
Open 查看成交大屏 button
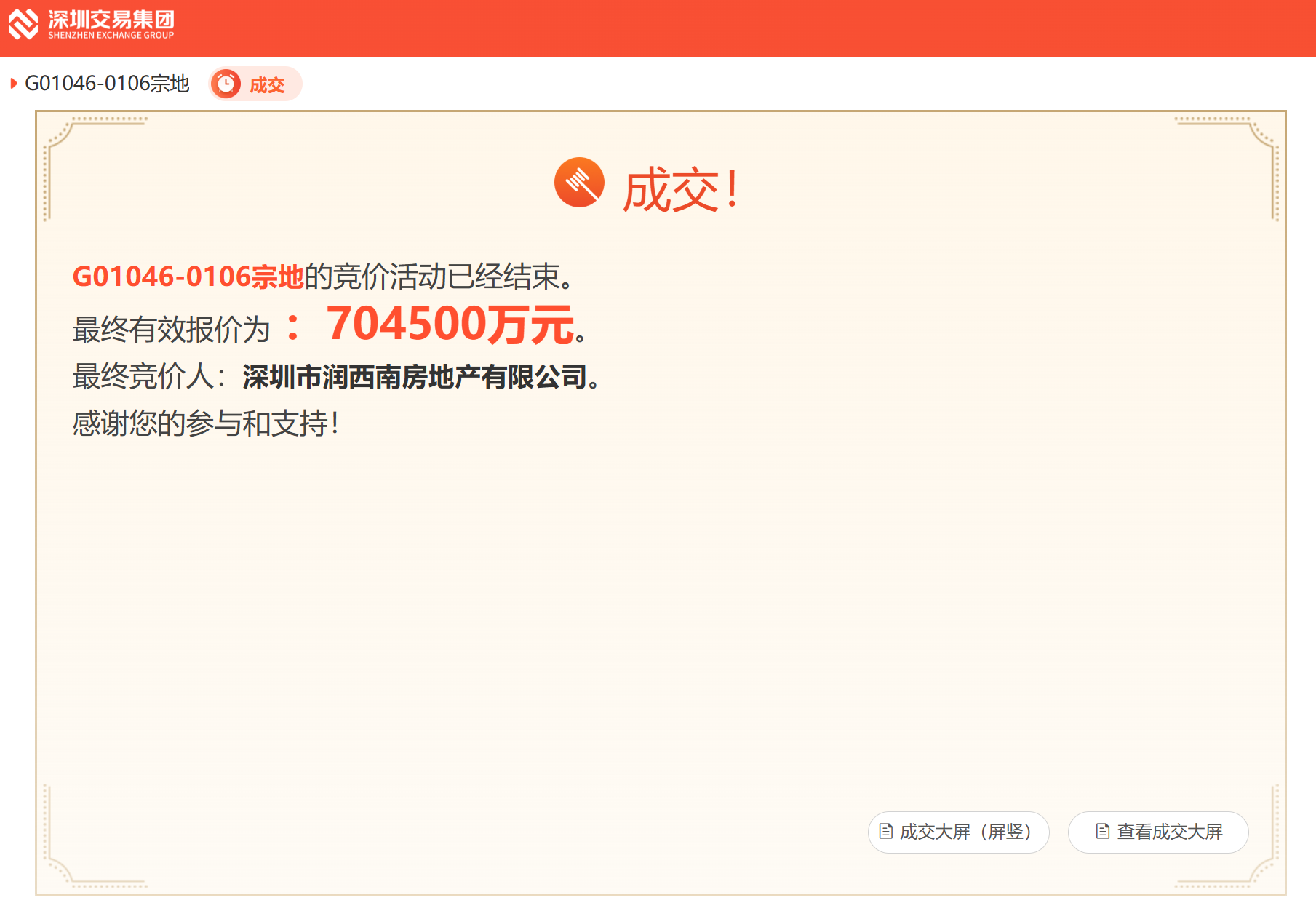coord(1158,832)
